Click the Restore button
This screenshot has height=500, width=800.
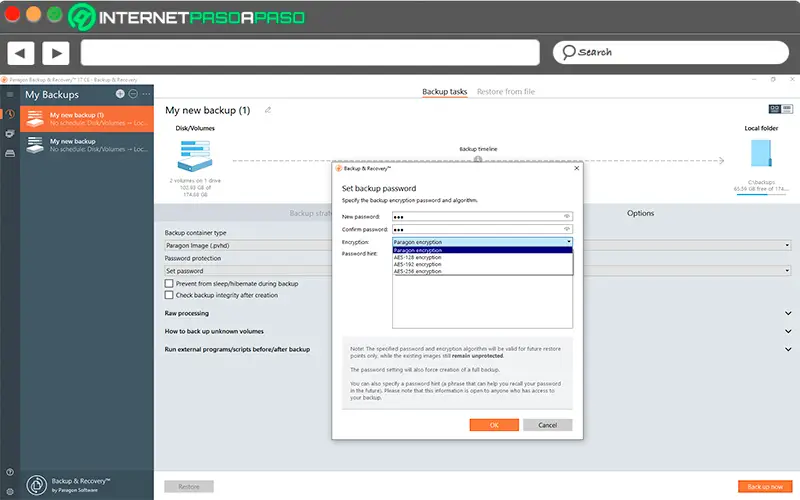click(x=189, y=487)
